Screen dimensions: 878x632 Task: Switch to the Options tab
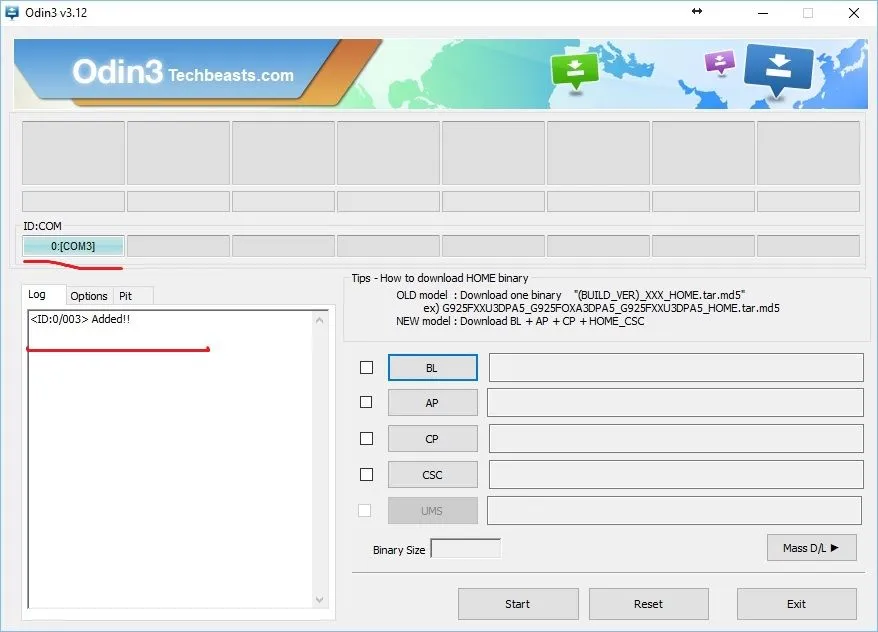click(x=89, y=296)
